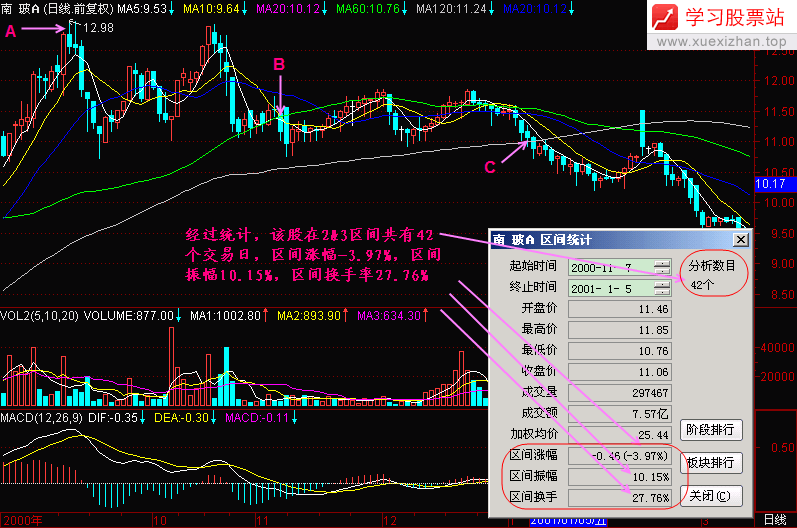Increase the 起始时间 date with the up spinner
This screenshot has width=797, height=528.
point(662,263)
